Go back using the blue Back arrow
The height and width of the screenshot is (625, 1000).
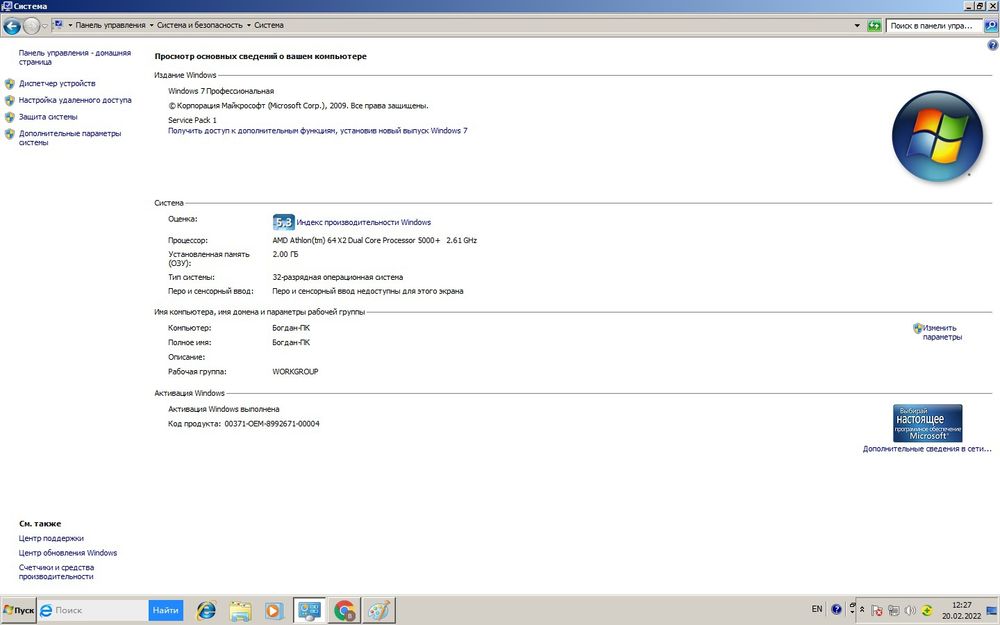11,26
